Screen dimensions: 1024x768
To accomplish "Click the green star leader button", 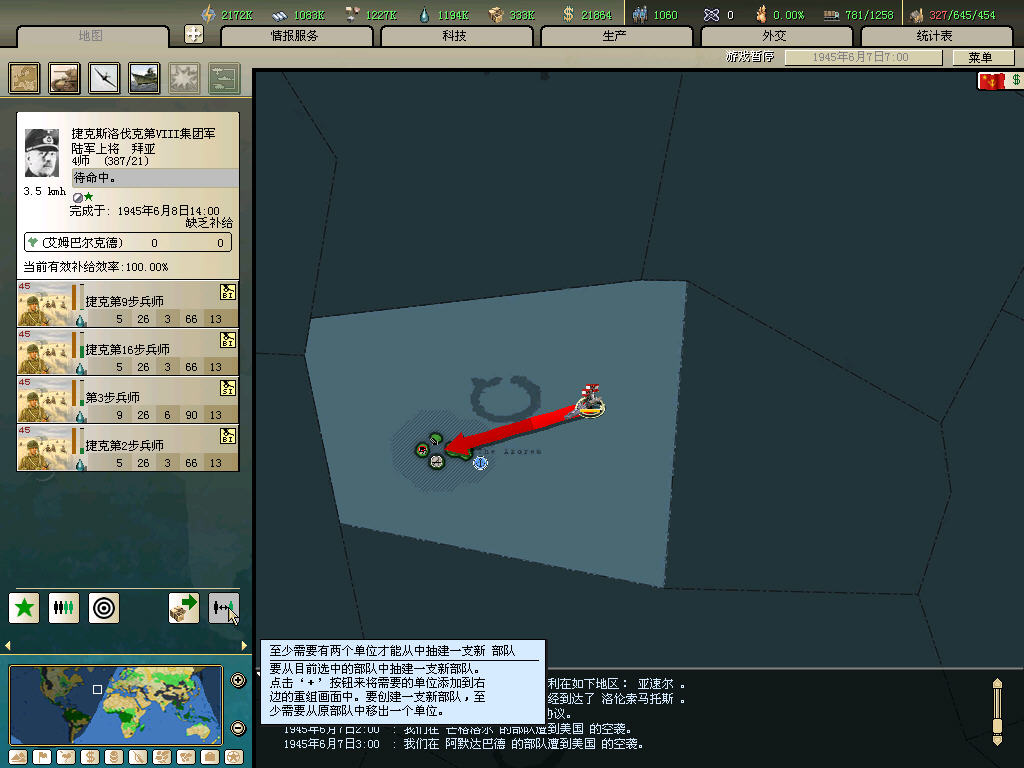I will [24, 608].
